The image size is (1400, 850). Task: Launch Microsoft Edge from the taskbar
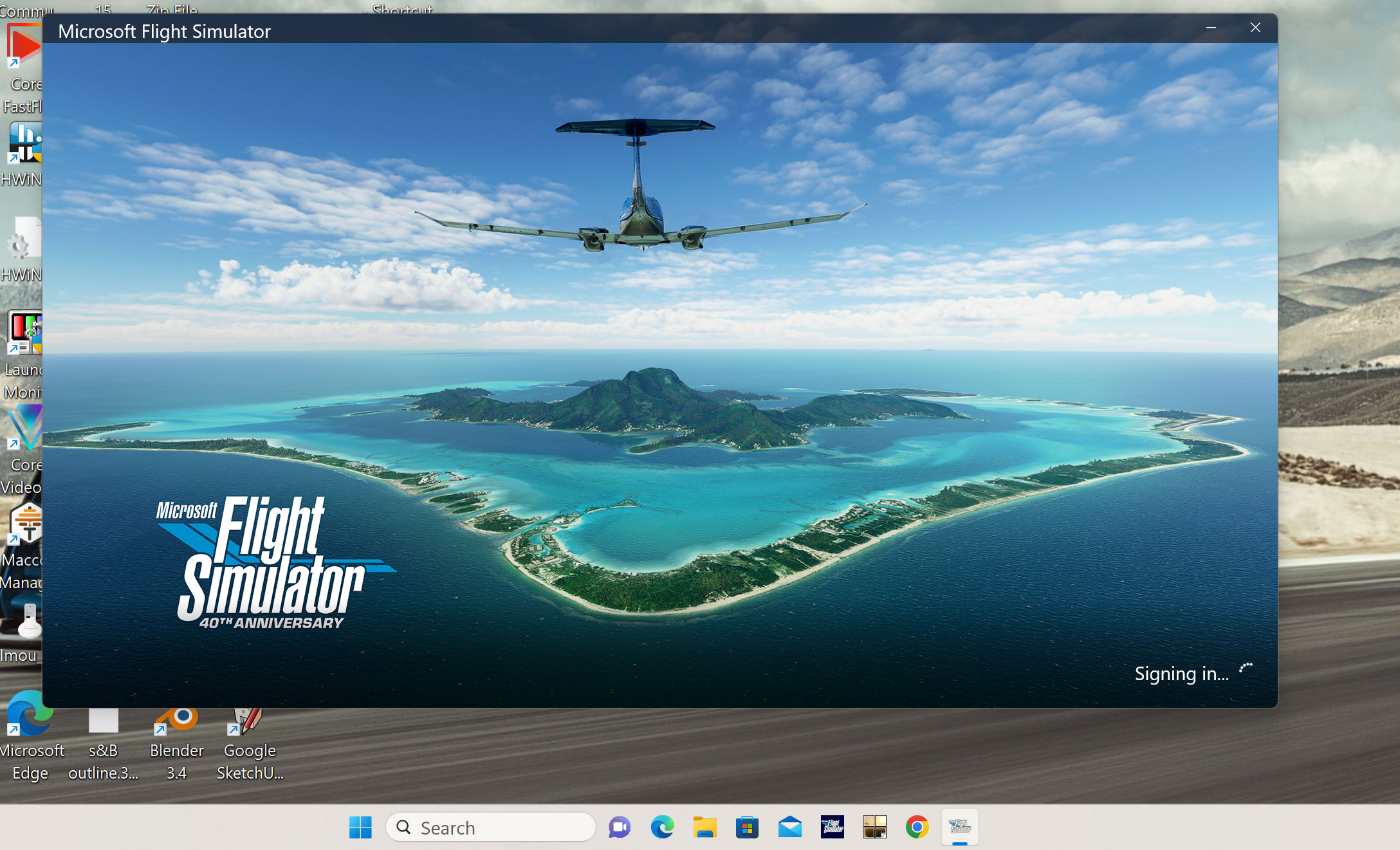pos(662,827)
